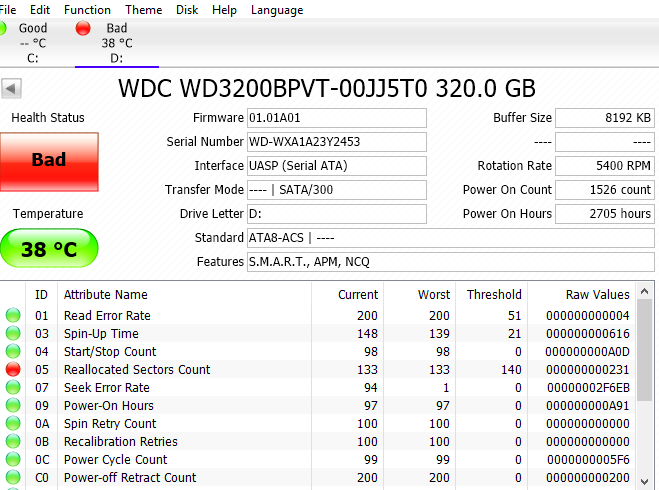Image resolution: width=659 pixels, height=490 pixels.
Task: Select the Power-On Hours attribute row
Action: (318, 406)
